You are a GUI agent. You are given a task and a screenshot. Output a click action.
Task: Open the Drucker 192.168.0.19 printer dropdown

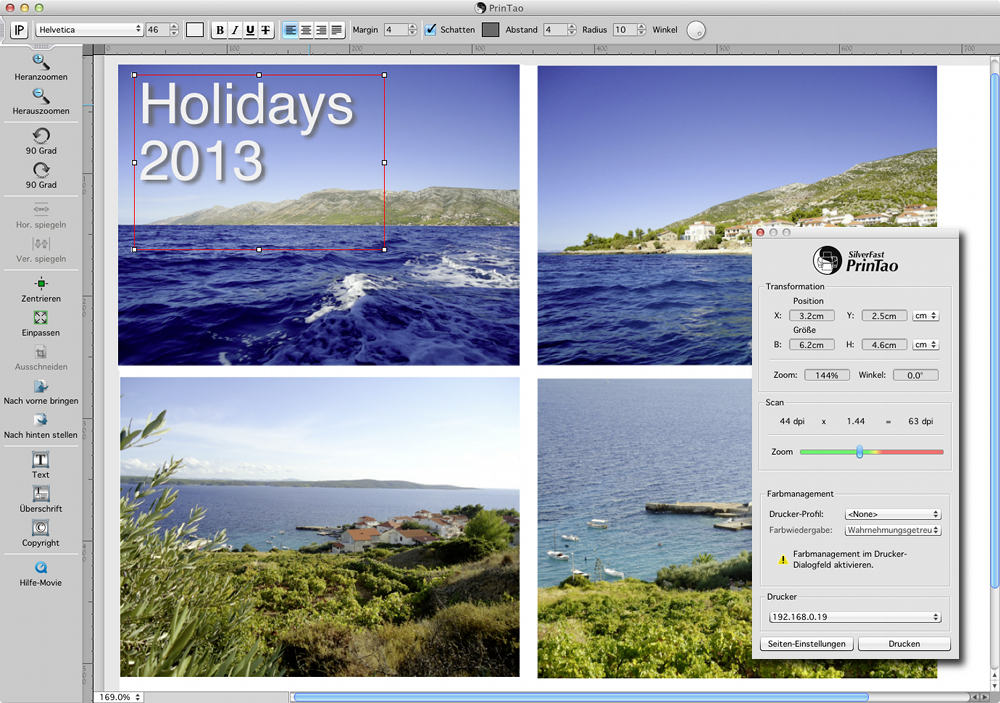point(854,617)
